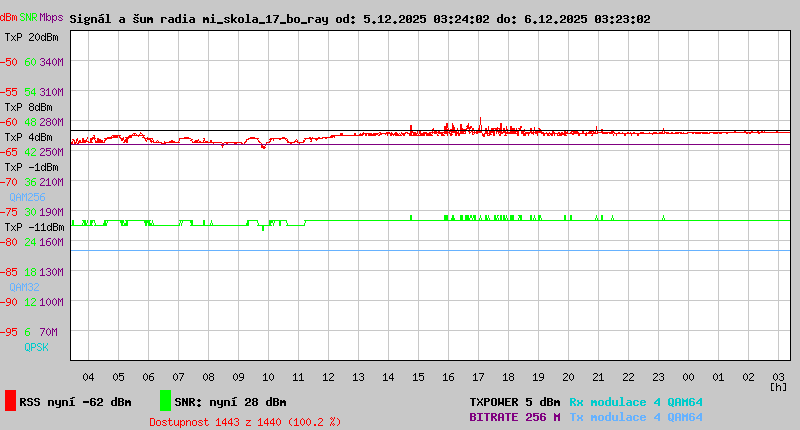Click the 'SNR: nyní 28 dBm' label

point(230,402)
